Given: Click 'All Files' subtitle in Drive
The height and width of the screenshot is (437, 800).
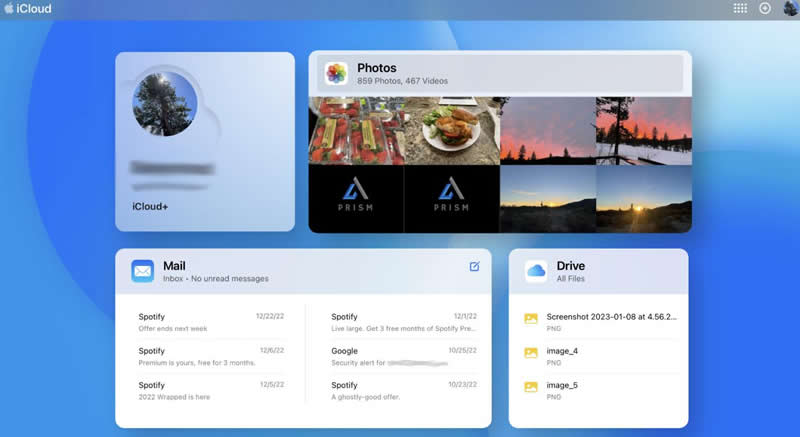Looking at the screenshot, I should (x=570, y=278).
